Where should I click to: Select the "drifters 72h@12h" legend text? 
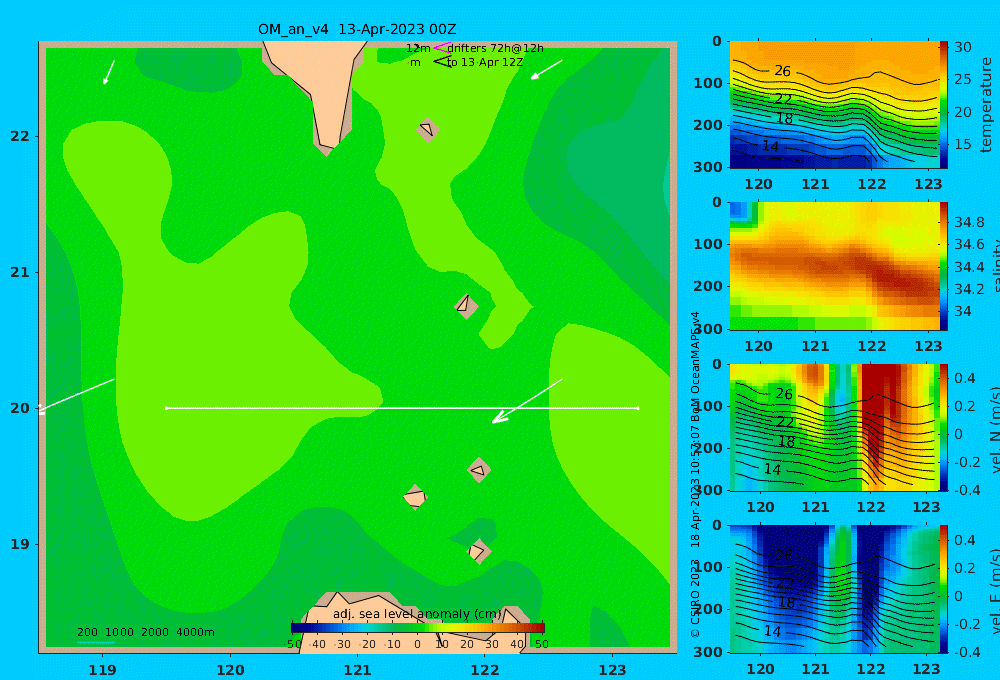(495, 48)
